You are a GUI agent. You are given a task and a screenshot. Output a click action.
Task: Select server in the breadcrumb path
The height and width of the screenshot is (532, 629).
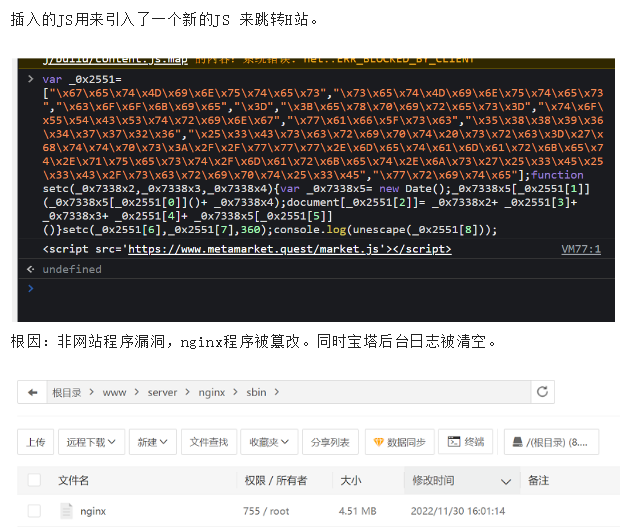(161, 392)
